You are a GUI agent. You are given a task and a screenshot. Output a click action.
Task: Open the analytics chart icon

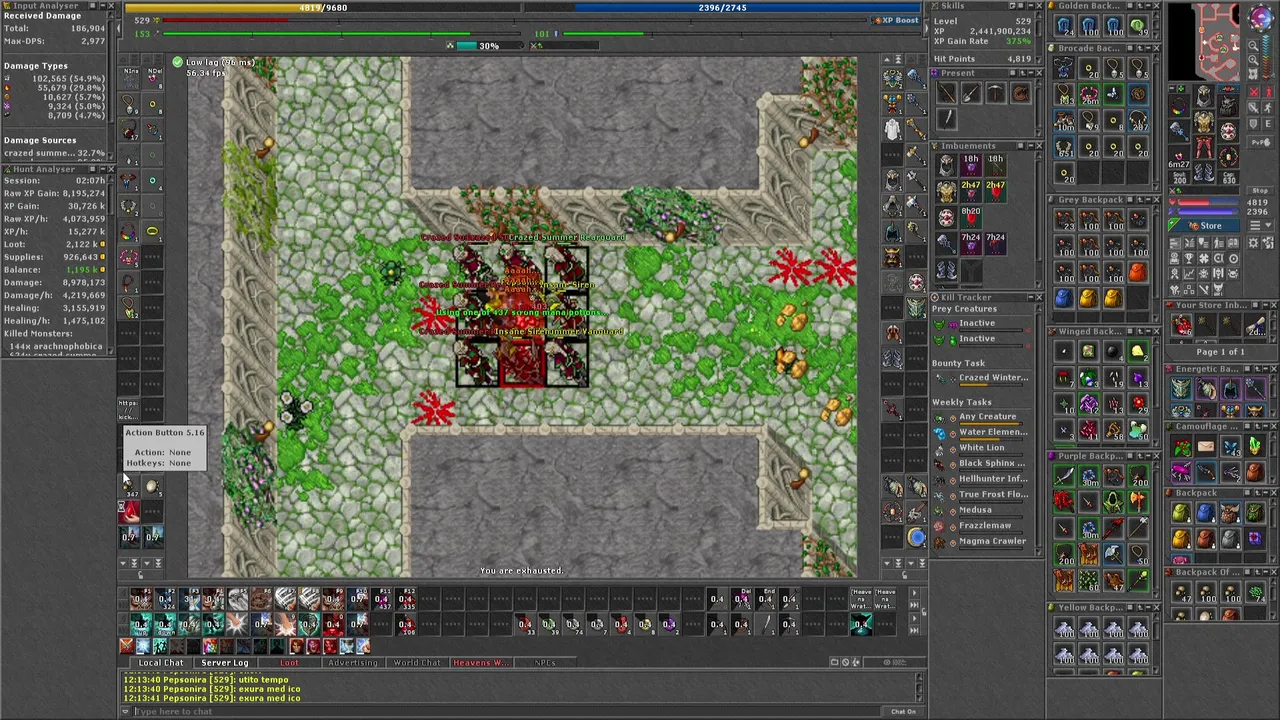[x=1189, y=273]
